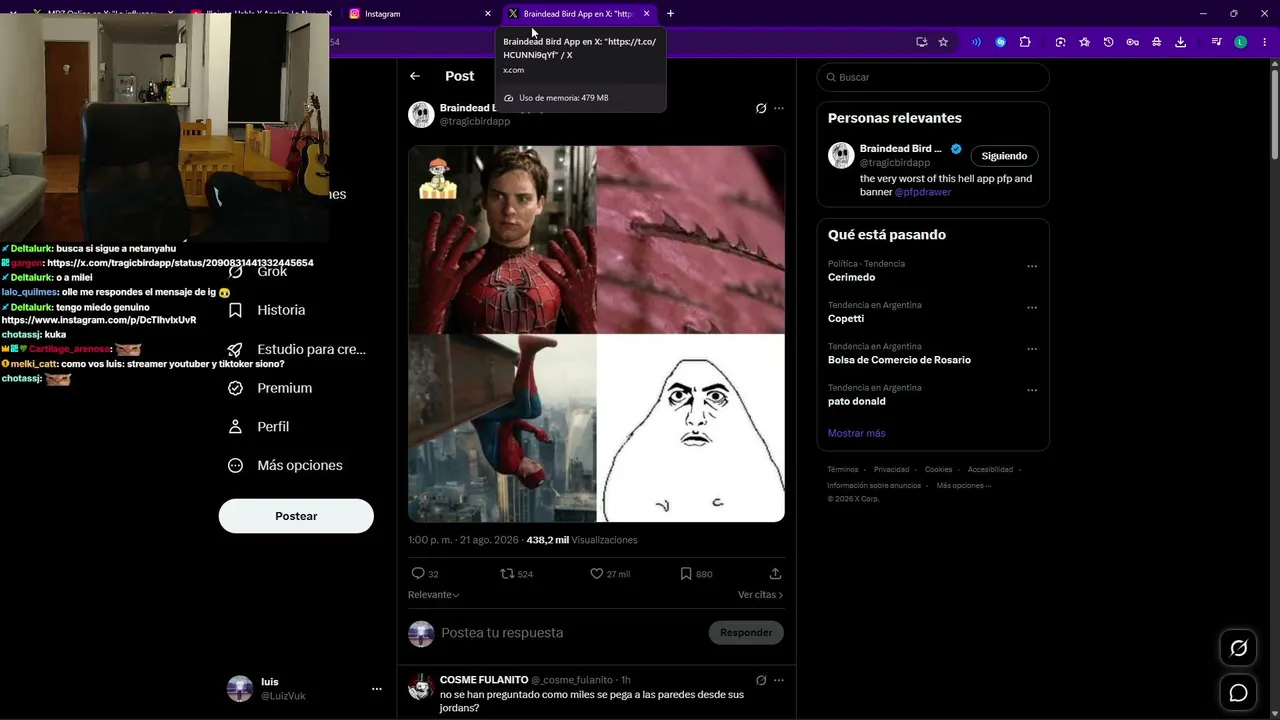Click the Postear button in the sidebar

[x=296, y=516]
